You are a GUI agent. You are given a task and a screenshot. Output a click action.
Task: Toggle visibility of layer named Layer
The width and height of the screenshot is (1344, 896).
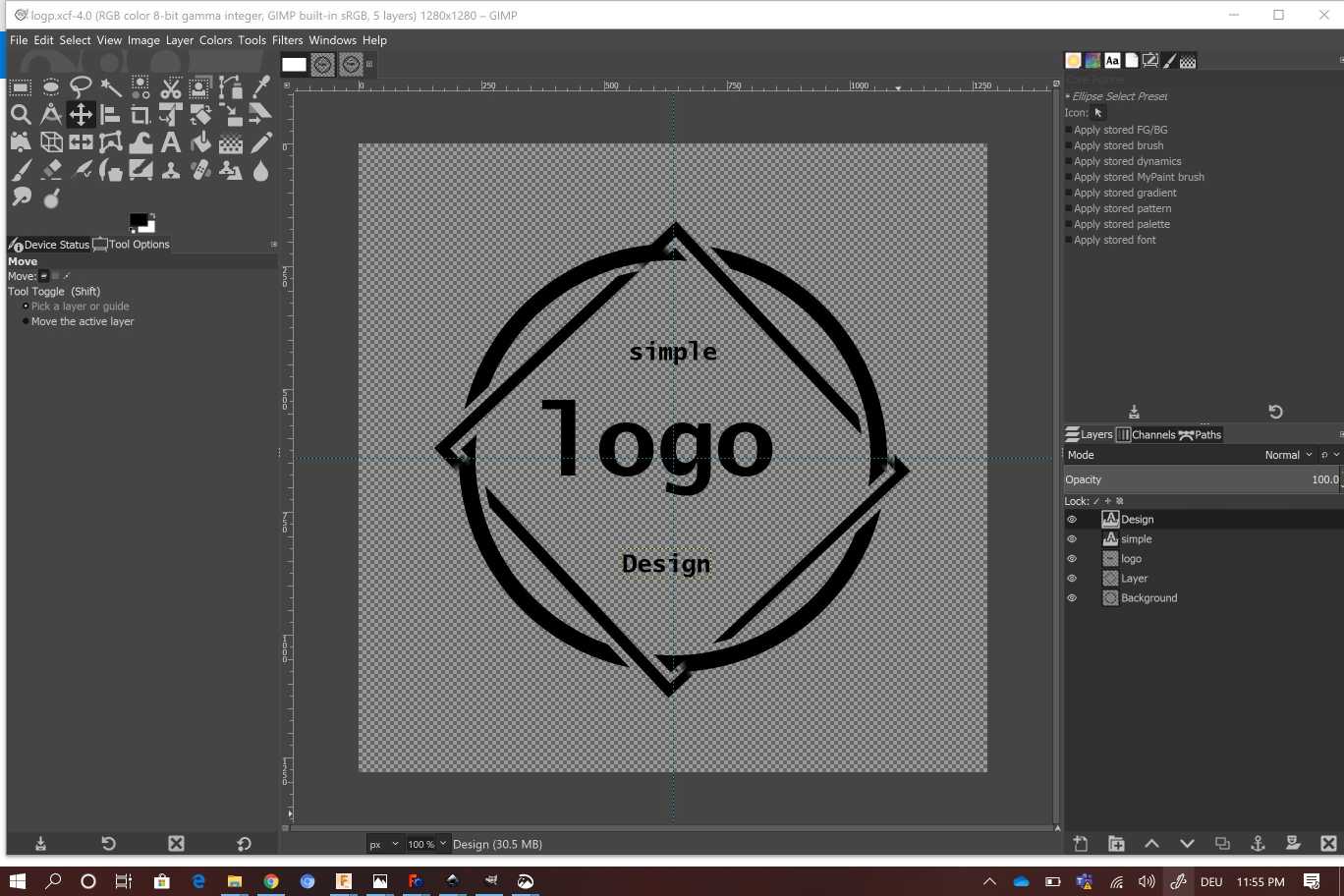pyautogui.click(x=1072, y=579)
